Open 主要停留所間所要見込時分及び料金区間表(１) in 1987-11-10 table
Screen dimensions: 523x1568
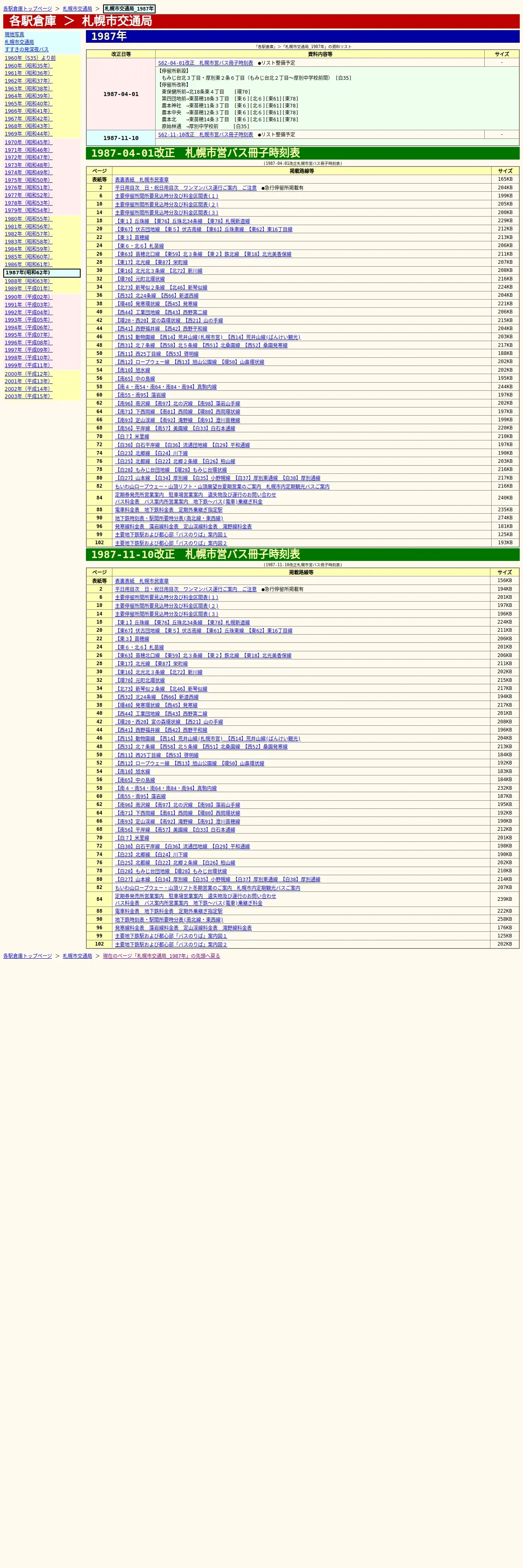(167, 598)
